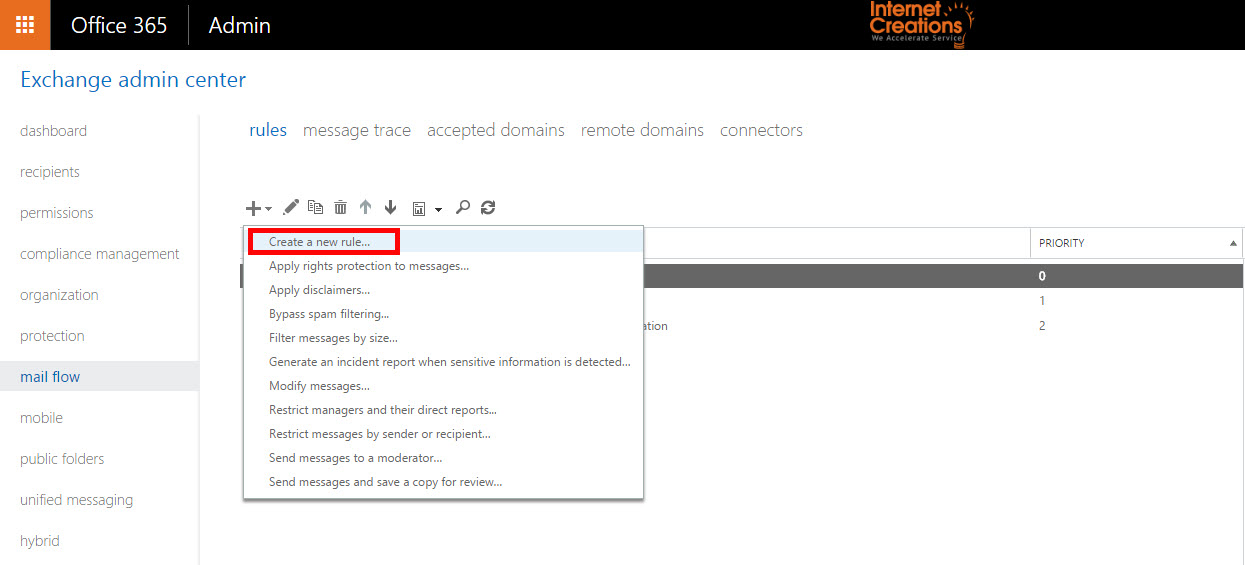Choose Generate an incident report option
This screenshot has height=565, width=1245.
(443, 362)
